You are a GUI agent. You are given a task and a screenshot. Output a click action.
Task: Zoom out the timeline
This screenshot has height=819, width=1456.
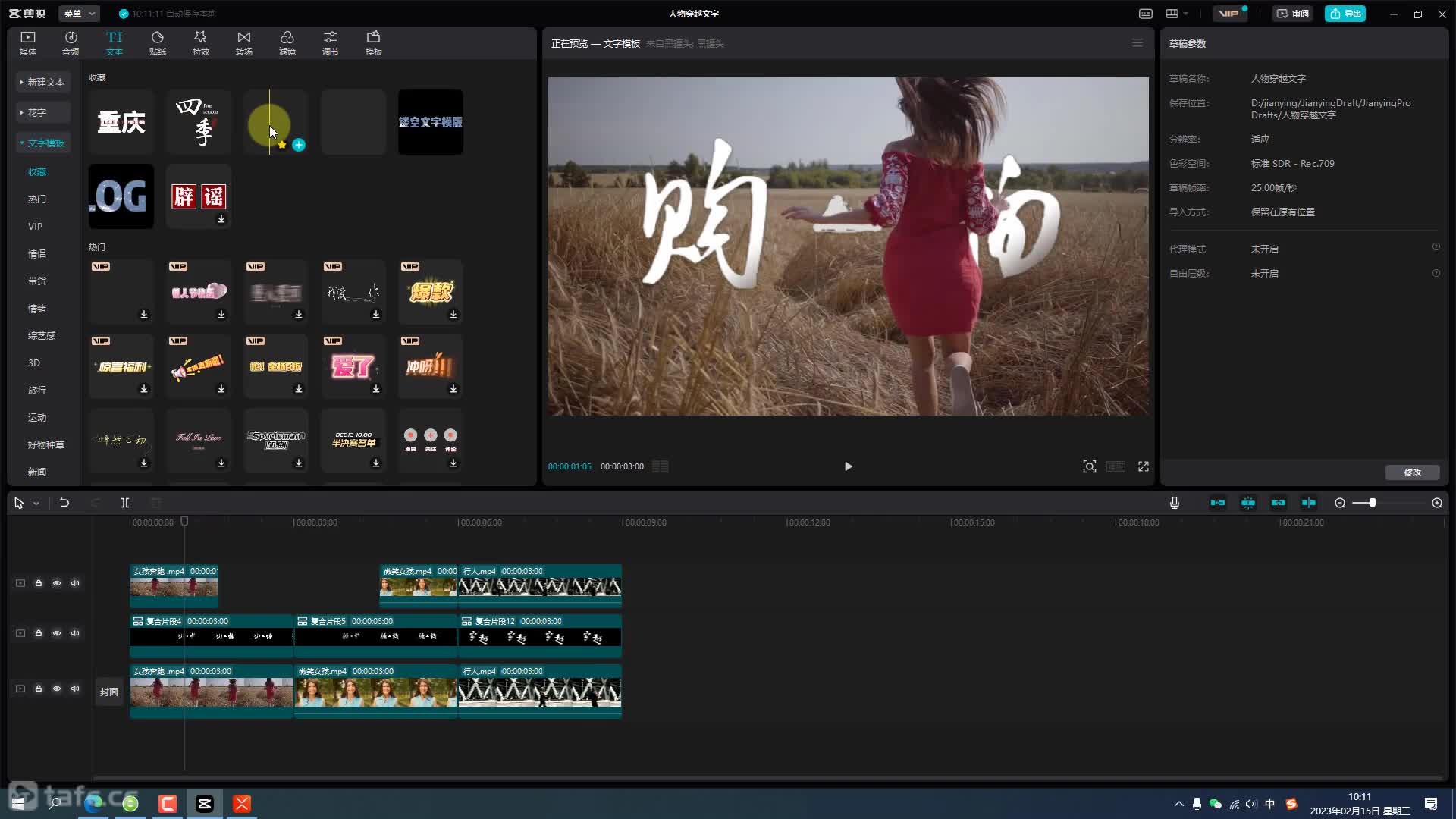tap(1340, 503)
